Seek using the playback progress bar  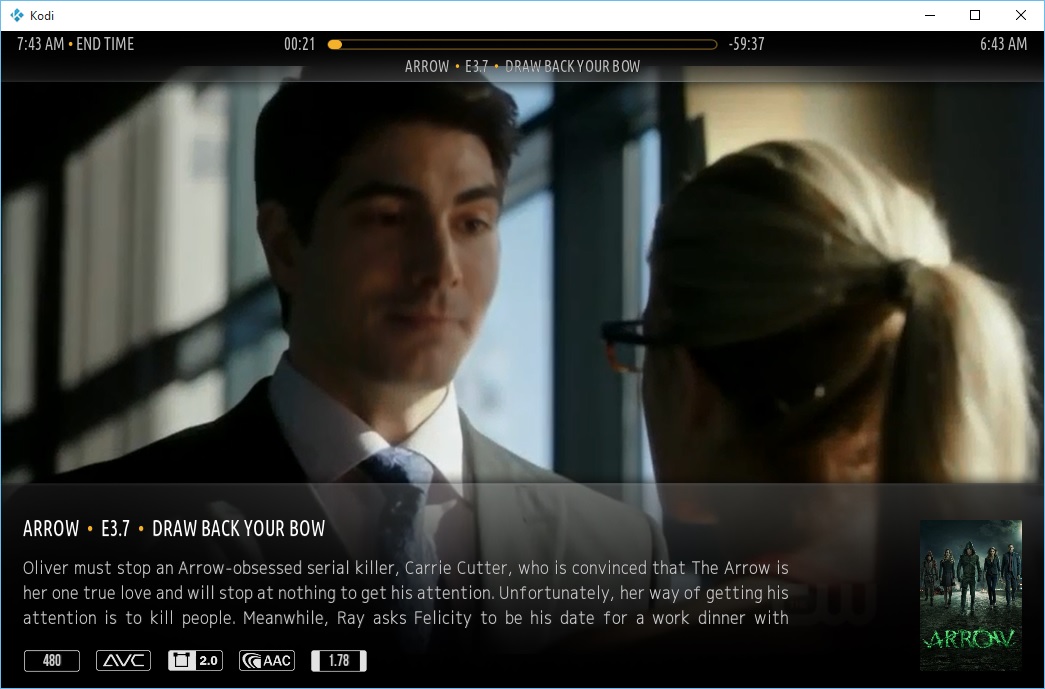pyautogui.click(x=522, y=45)
